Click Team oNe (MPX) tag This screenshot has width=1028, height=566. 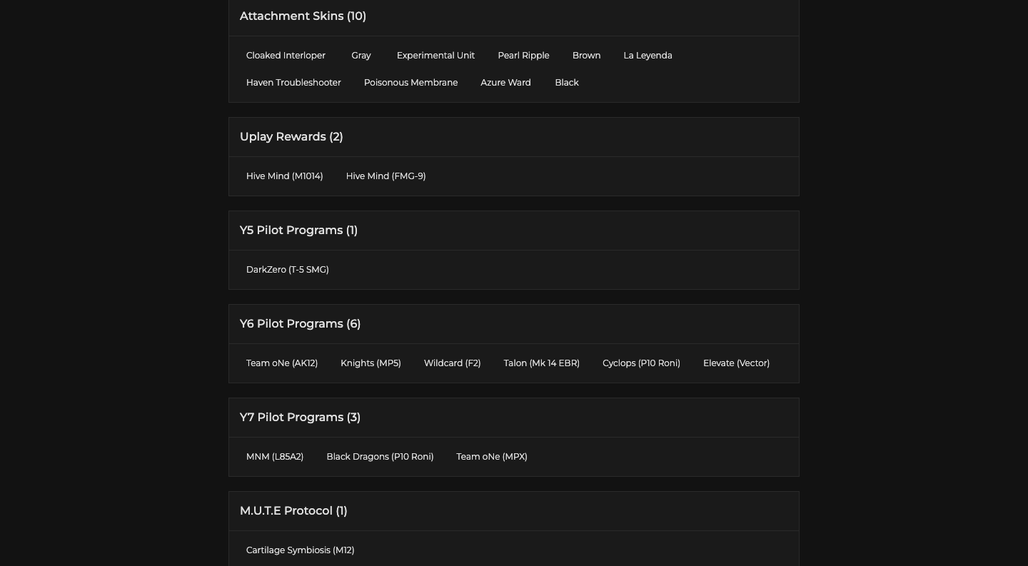click(x=491, y=457)
